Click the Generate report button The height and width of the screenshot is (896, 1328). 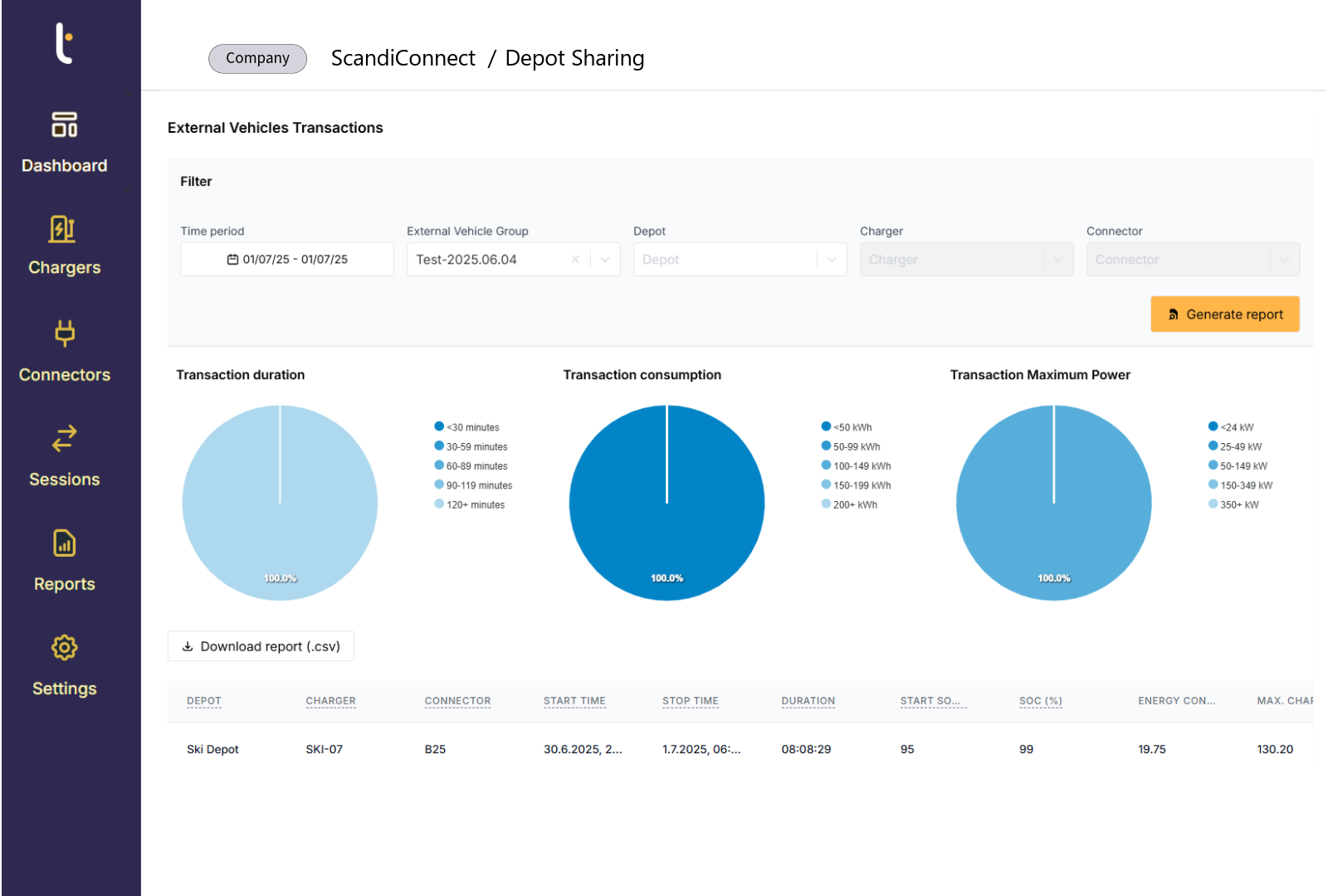tap(1224, 314)
